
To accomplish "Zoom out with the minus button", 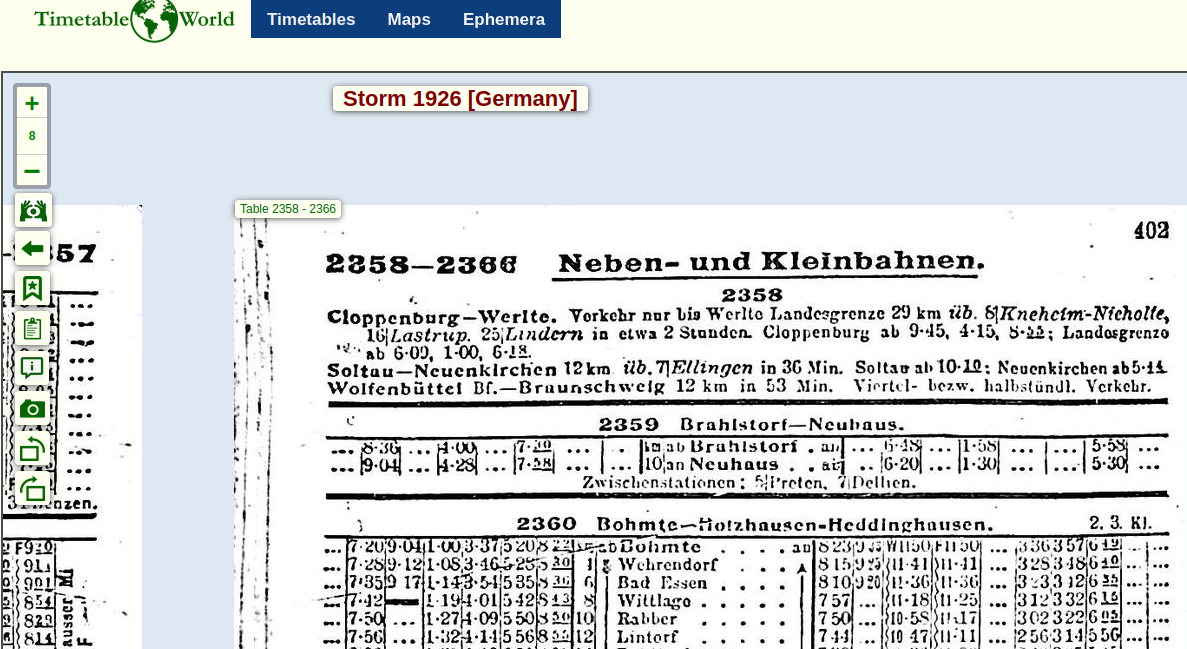I will tap(32, 171).
